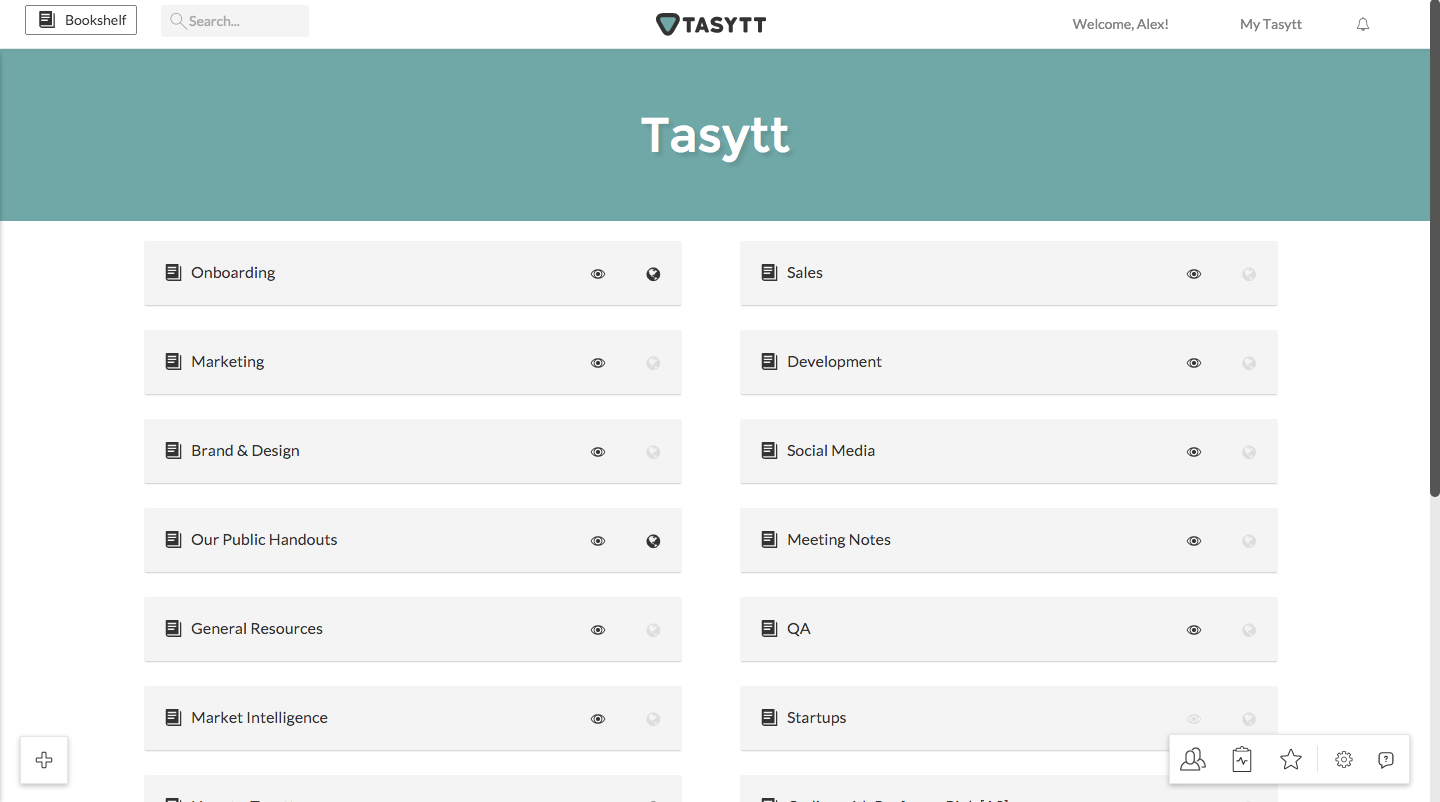Open the Bookshelf button
Screen dimensions: 1440x802
click(x=81, y=20)
